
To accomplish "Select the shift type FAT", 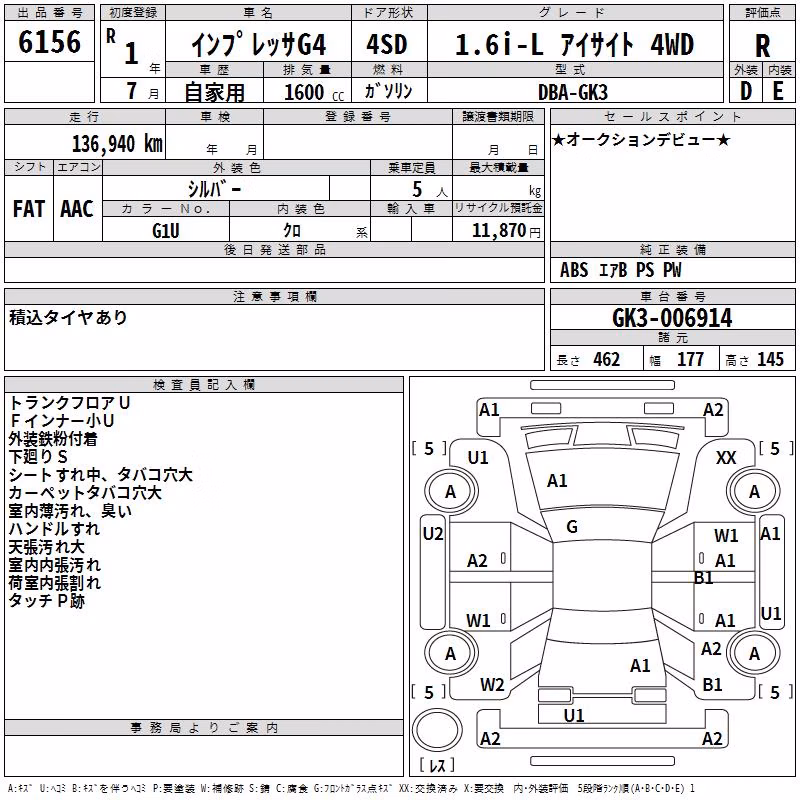I will pyautogui.click(x=29, y=209).
